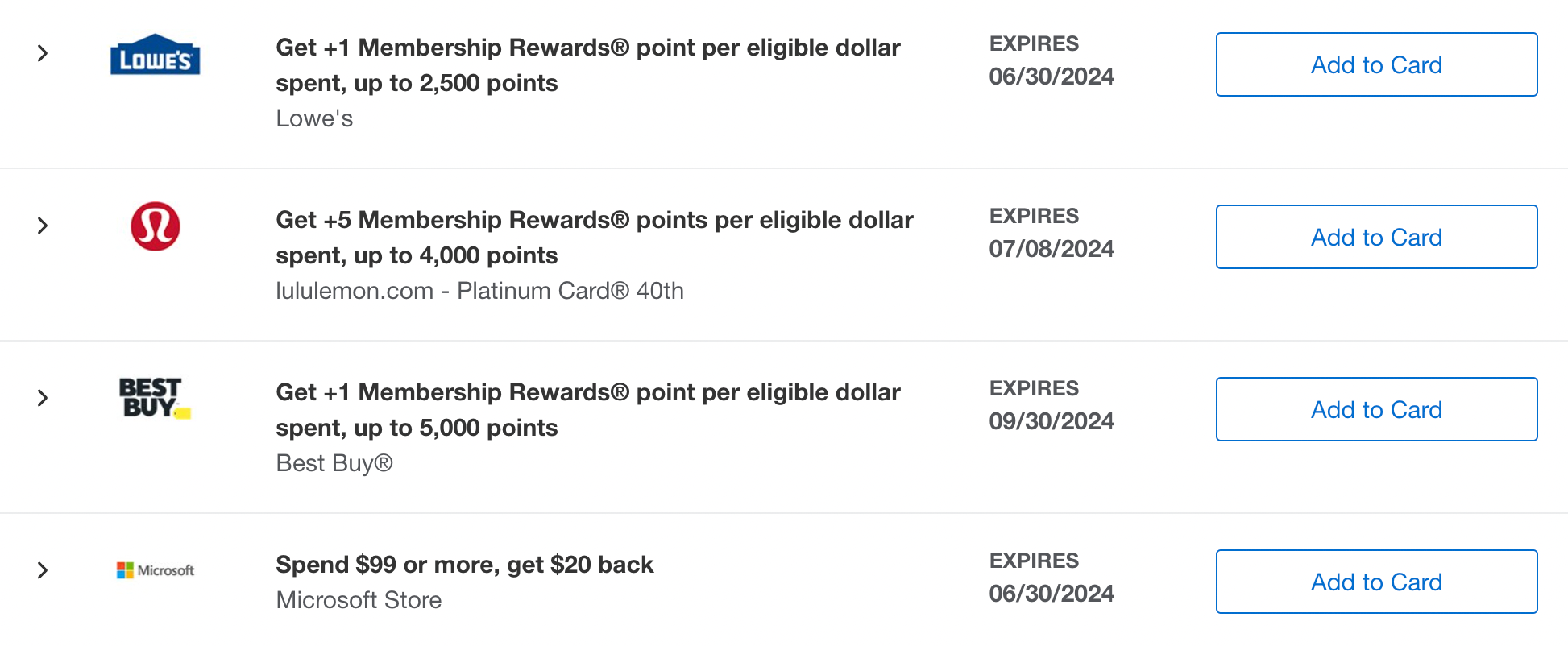This screenshot has height=646, width=1568.
Task: Open the 2,500 points offer title
Action: [x=587, y=64]
